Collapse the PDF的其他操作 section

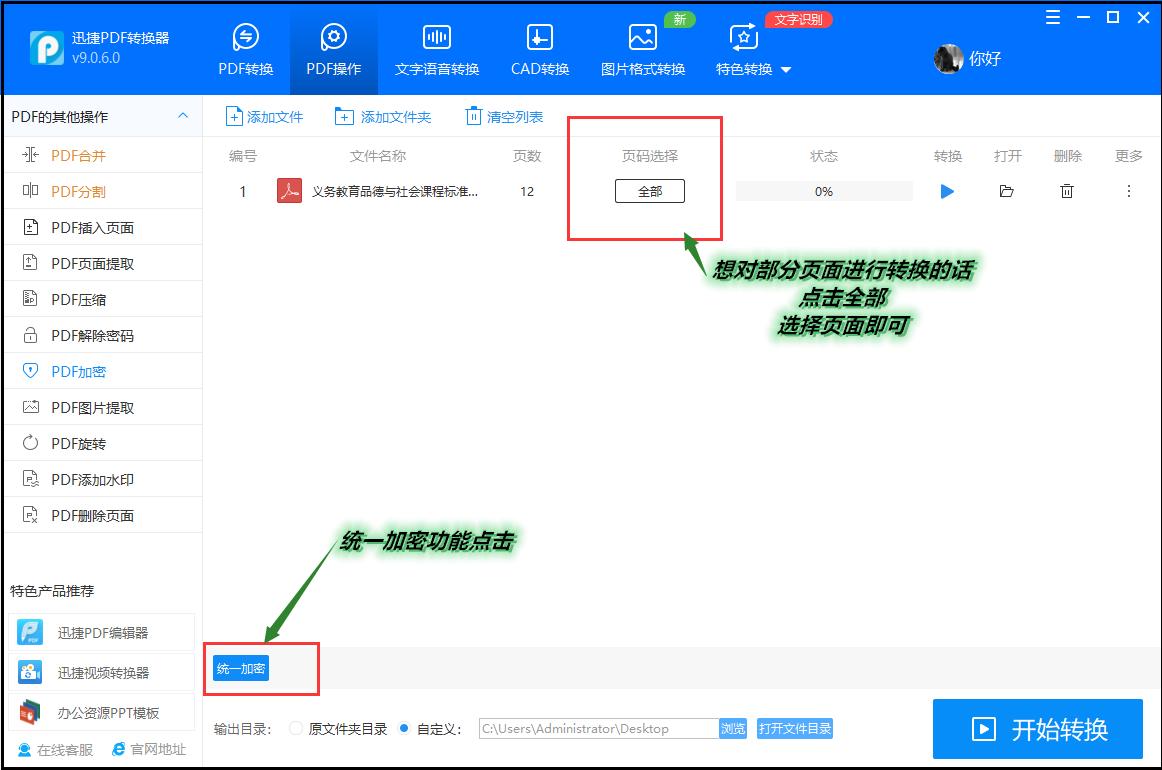tap(182, 116)
